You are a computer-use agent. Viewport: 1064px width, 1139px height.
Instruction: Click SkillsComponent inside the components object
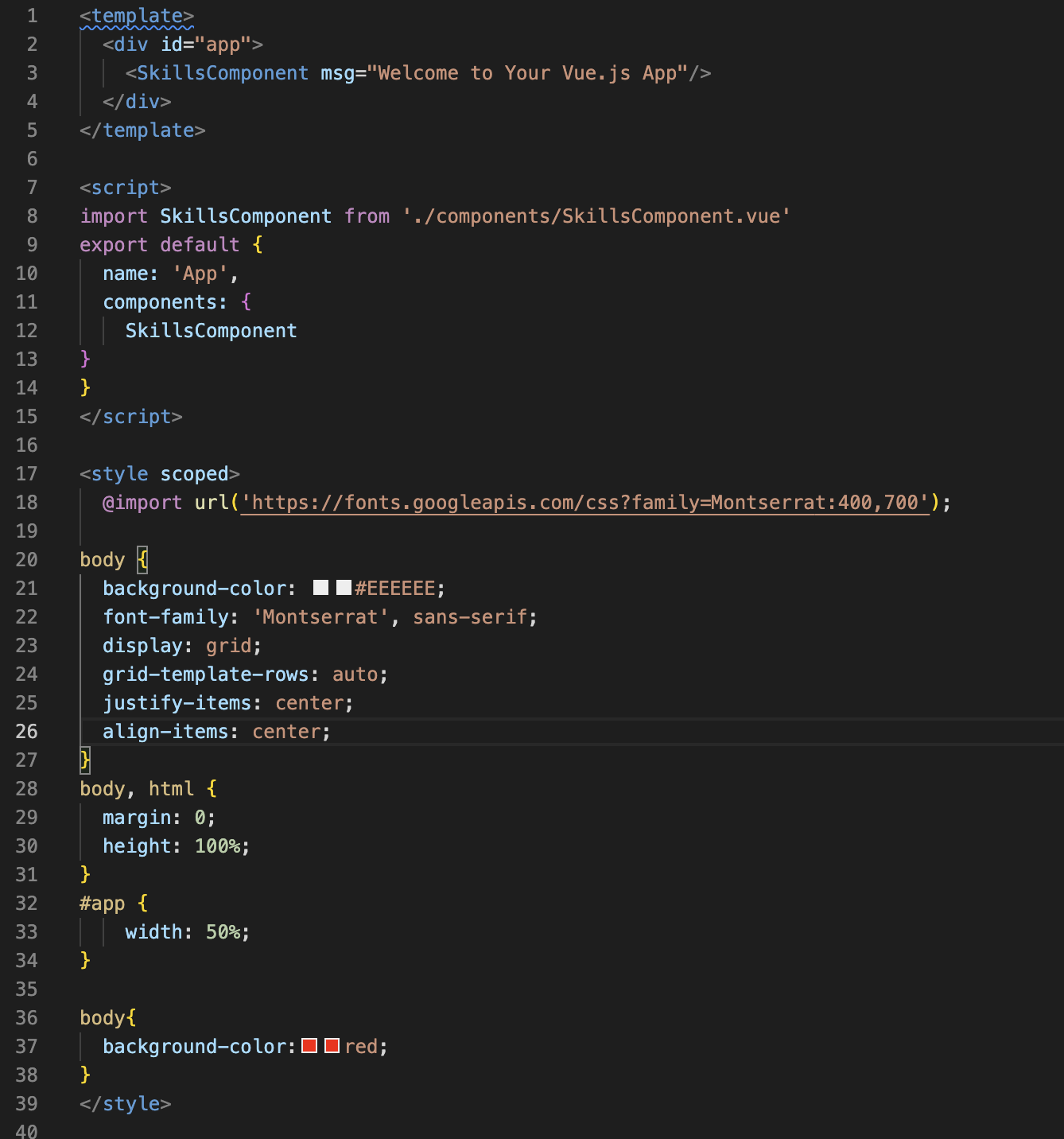pos(211,331)
